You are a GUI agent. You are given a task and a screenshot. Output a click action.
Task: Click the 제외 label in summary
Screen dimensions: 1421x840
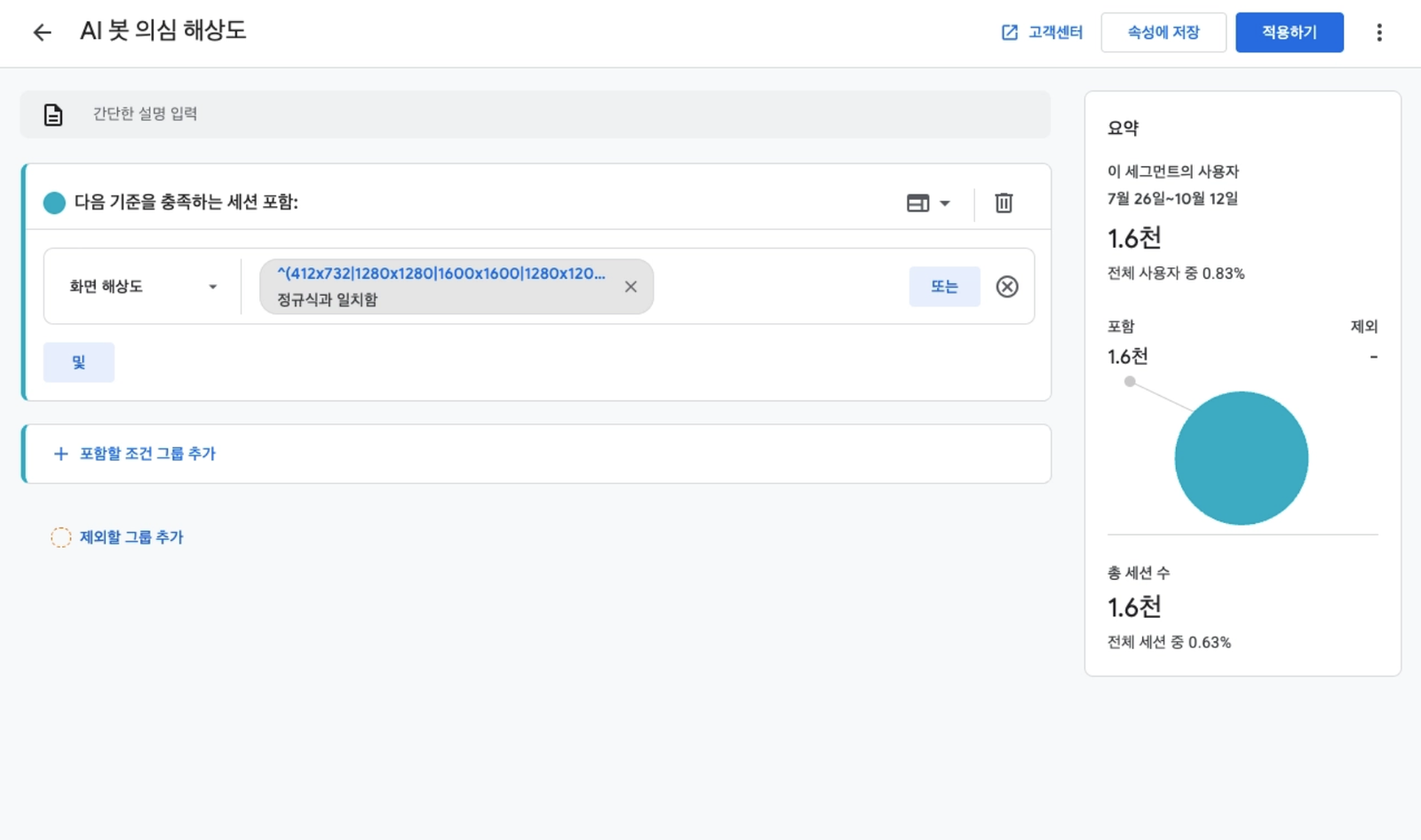point(1364,327)
